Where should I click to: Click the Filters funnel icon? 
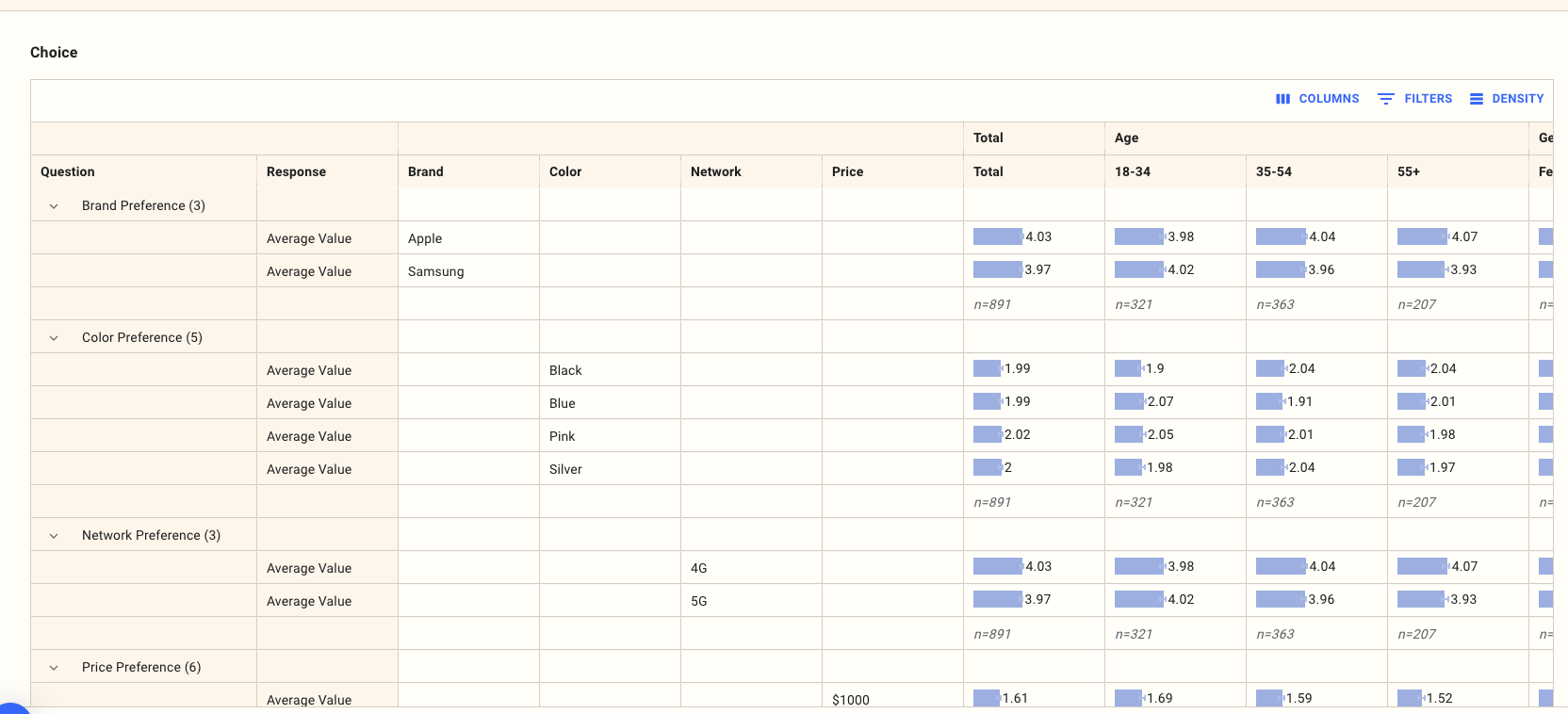1385,99
